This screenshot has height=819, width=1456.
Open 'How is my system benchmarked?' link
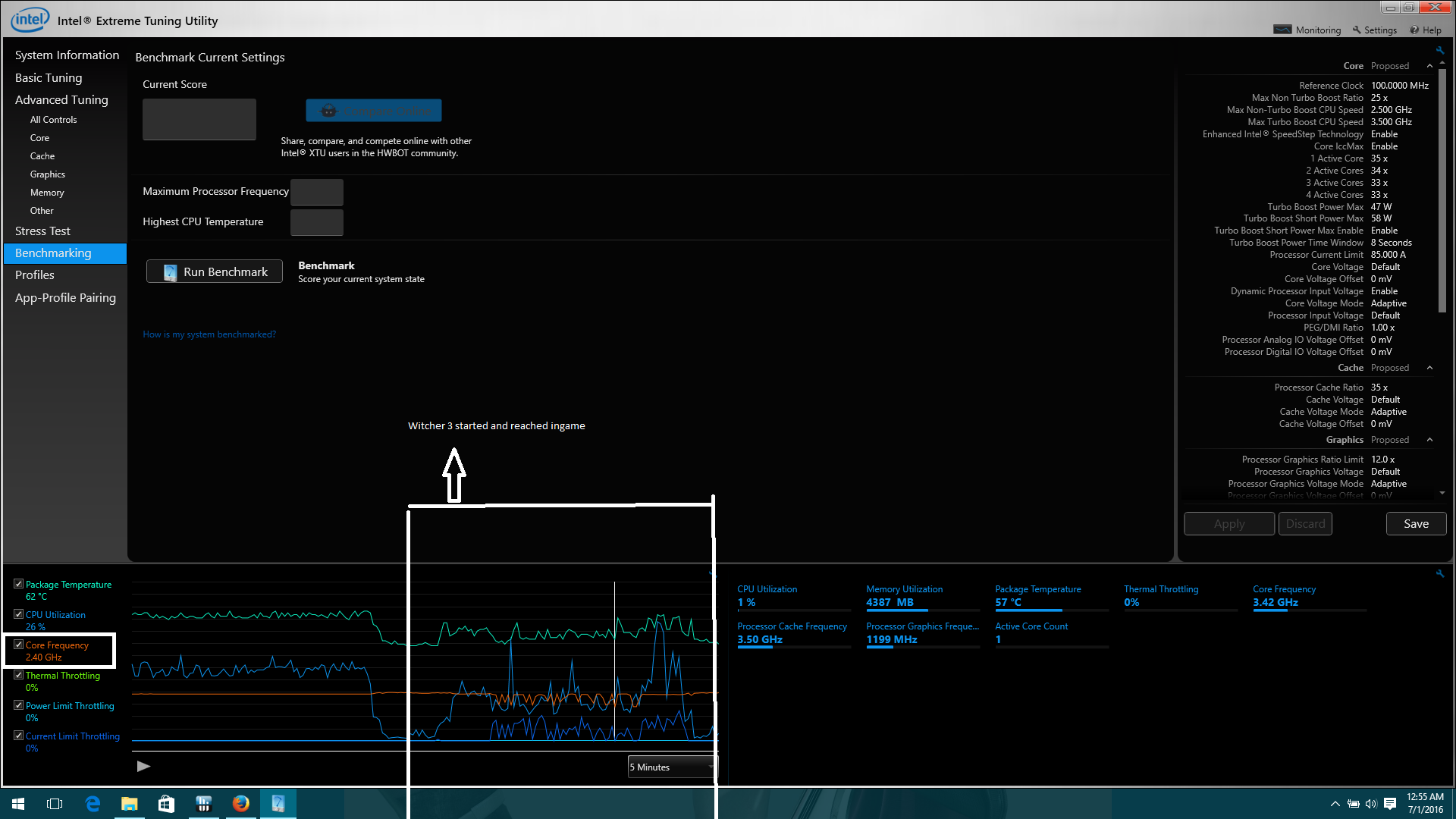pyautogui.click(x=209, y=334)
